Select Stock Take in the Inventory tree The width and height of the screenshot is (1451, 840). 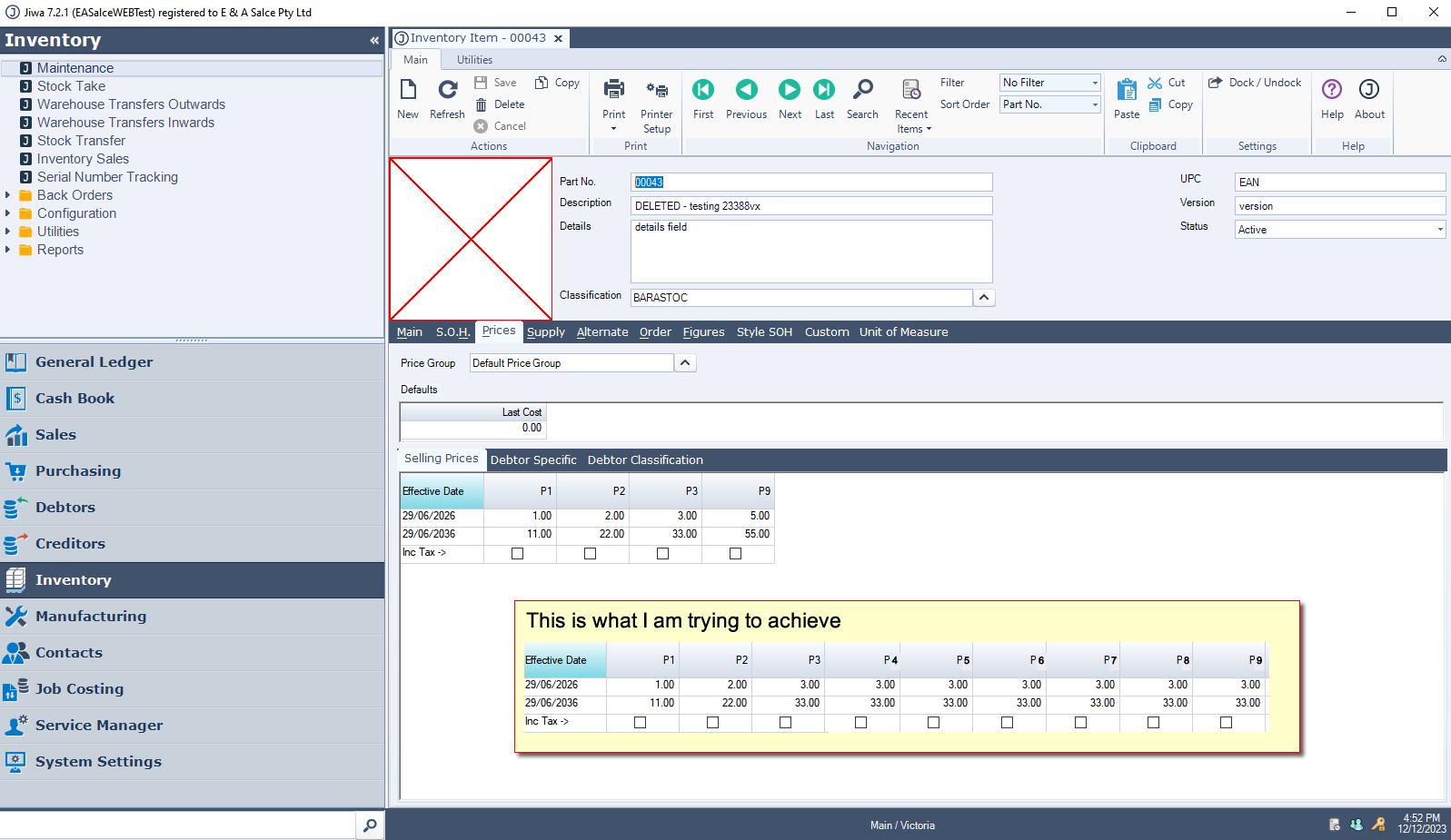click(x=71, y=86)
